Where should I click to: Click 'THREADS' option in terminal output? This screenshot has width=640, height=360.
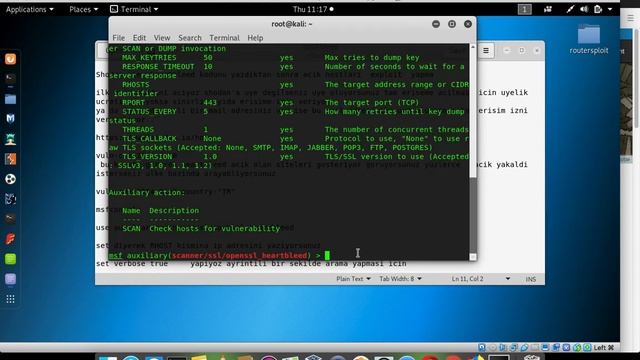[x=138, y=129]
